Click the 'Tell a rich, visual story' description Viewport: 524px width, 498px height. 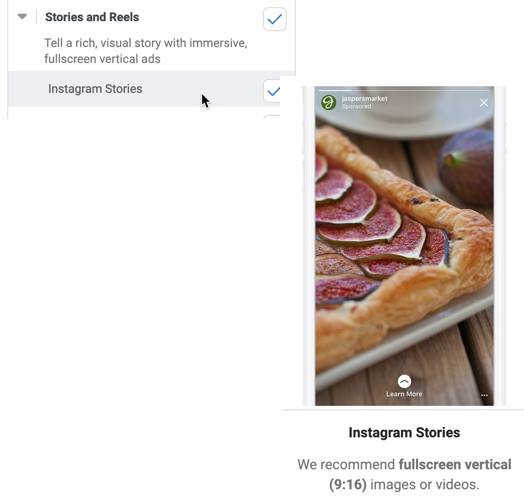point(146,51)
